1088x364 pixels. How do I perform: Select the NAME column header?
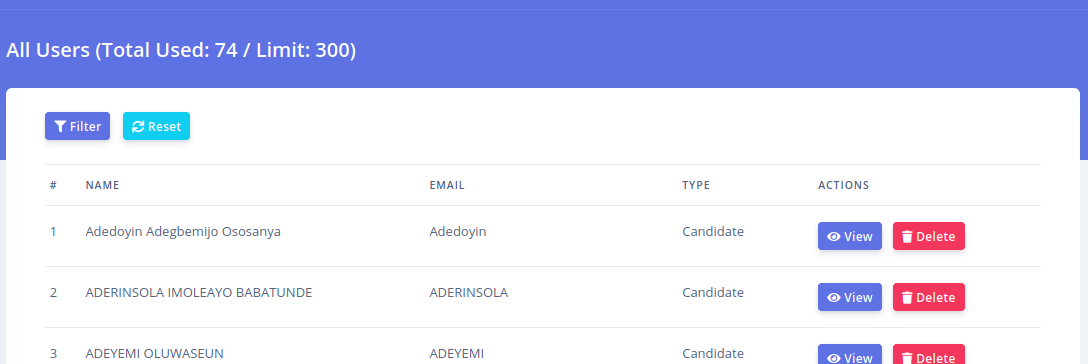pos(103,185)
